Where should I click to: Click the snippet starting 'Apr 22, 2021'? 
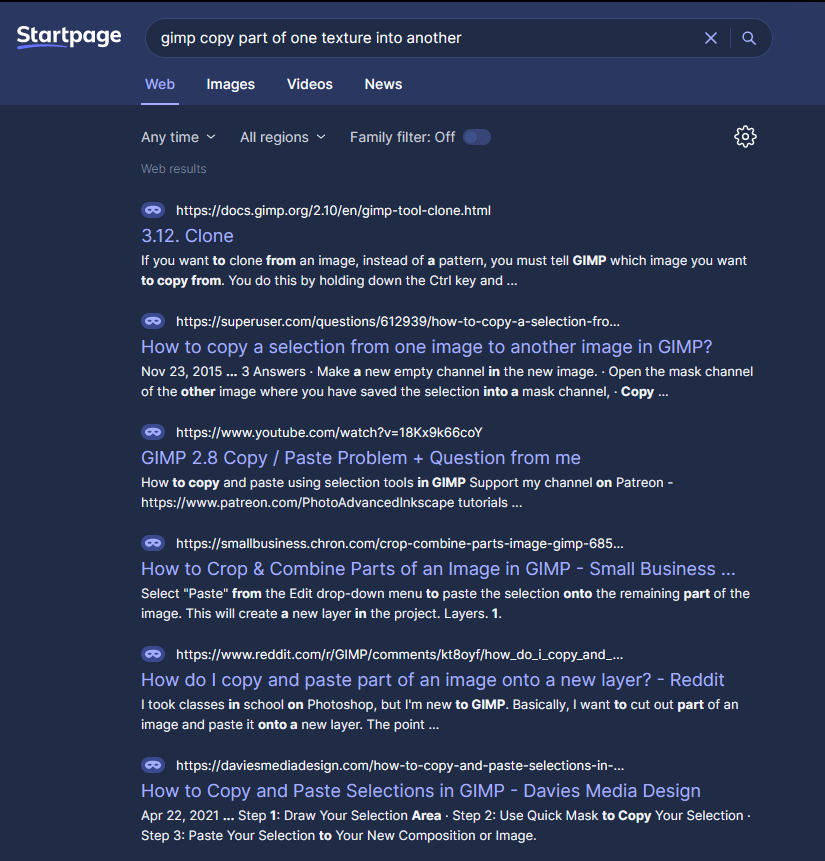click(445, 825)
